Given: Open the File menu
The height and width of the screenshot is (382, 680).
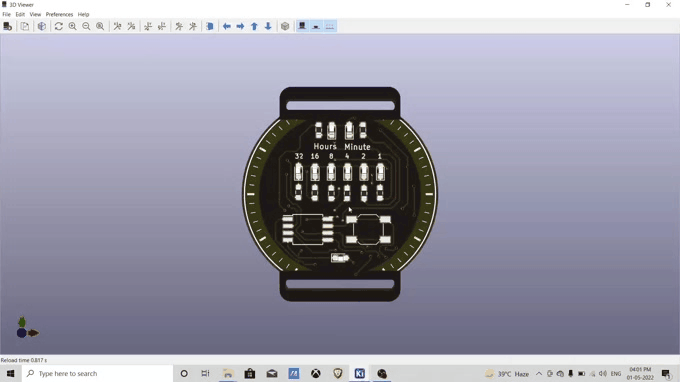Looking at the screenshot, I should point(7,14).
